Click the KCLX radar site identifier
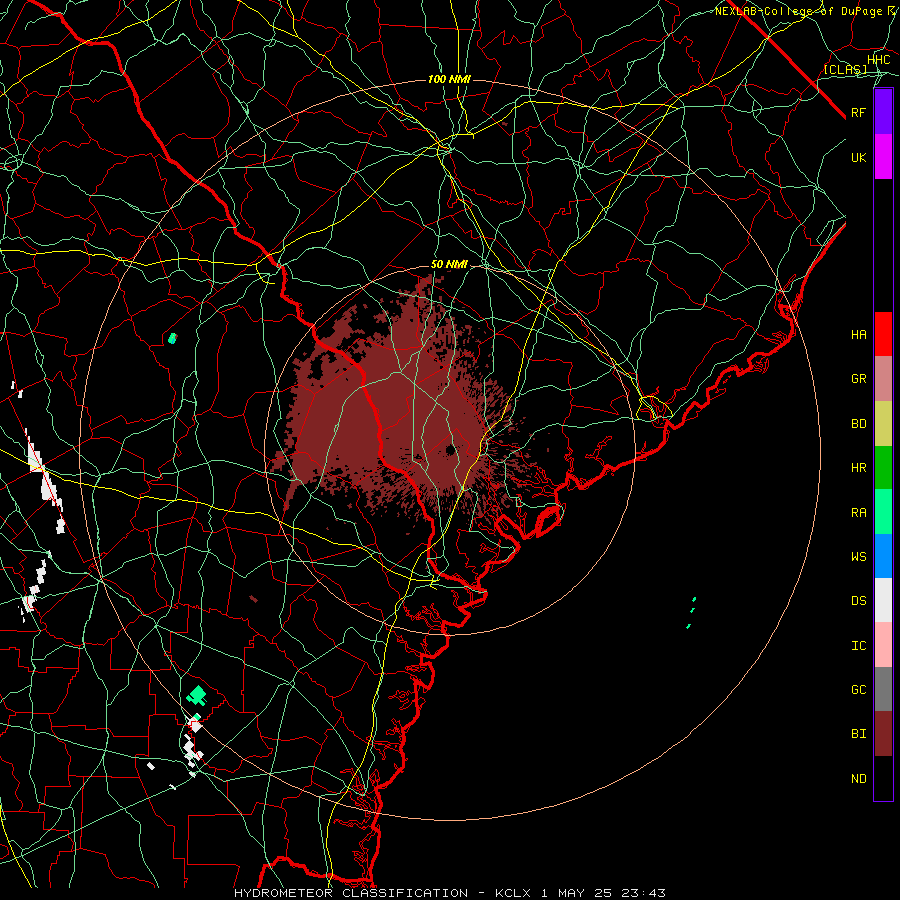The height and width of the screenshot is (900, 900). click(x=513, y=893)
